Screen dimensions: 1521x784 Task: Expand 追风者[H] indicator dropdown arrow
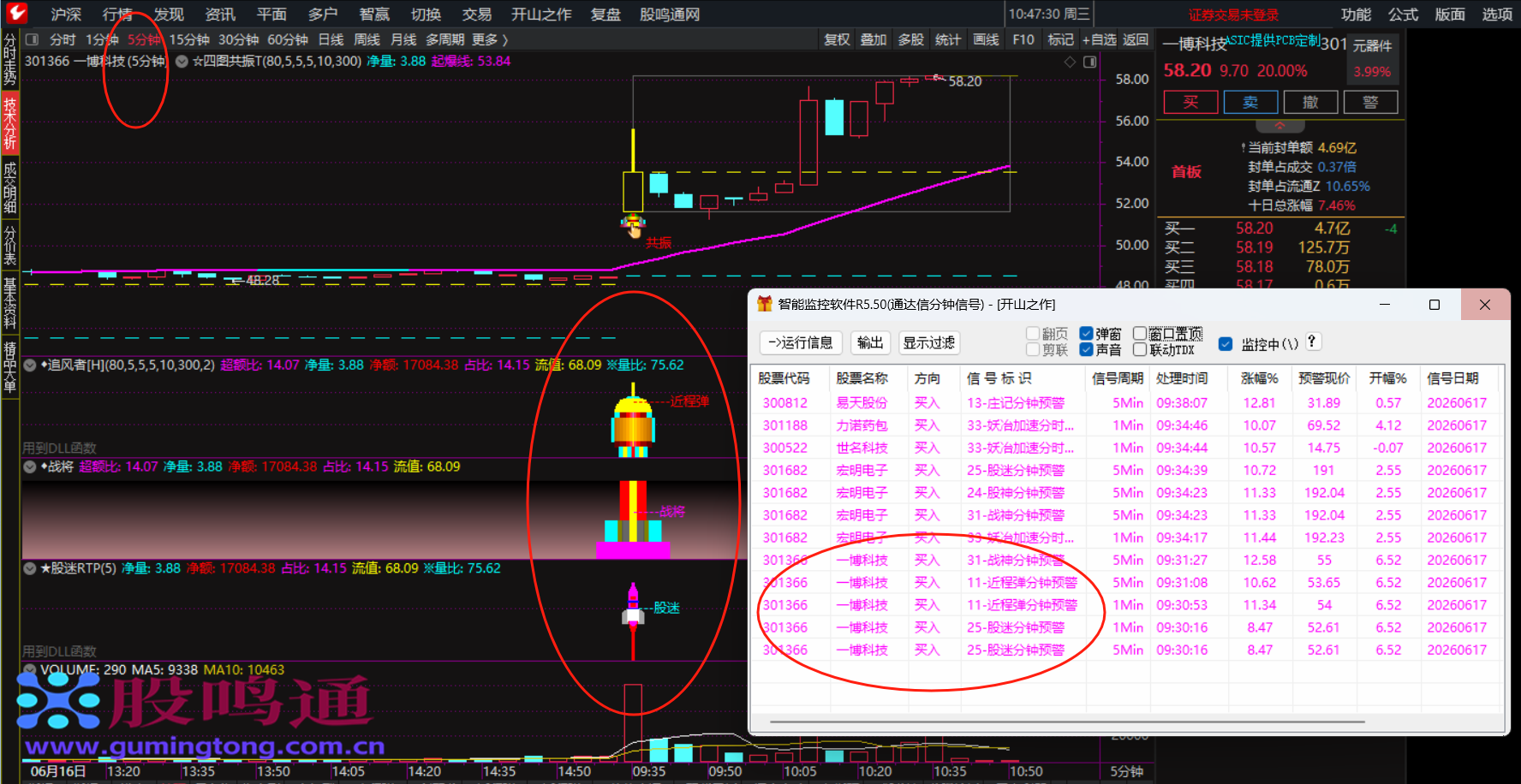pyautogui.click(x=30, y=365)
